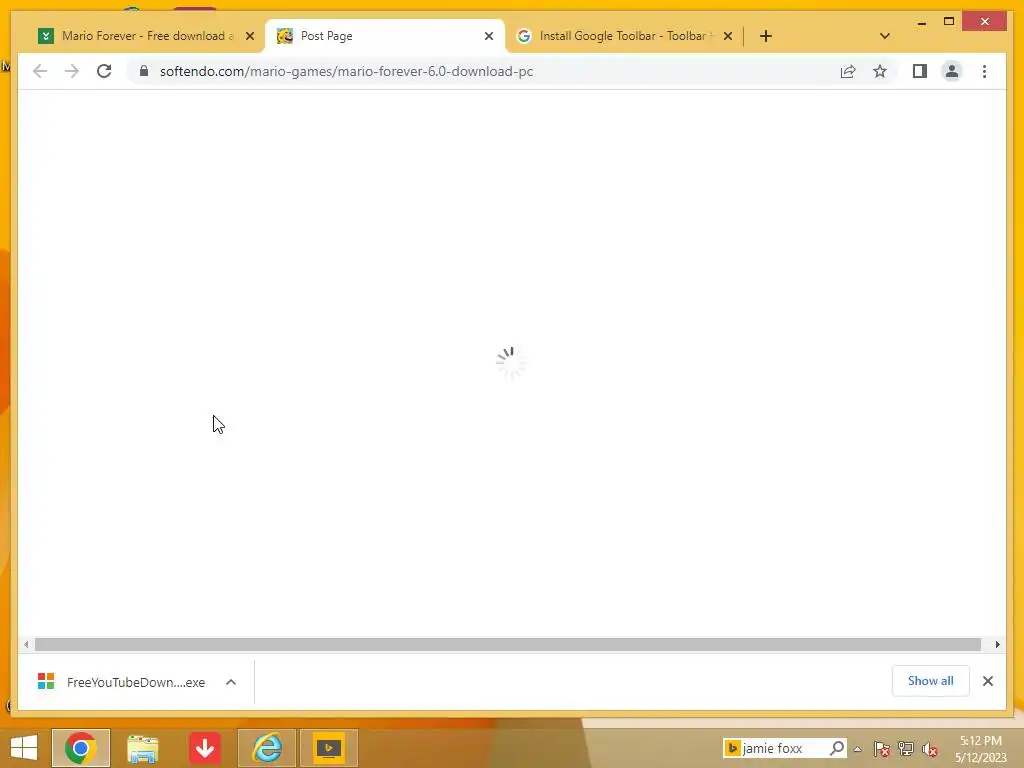The image size is (1024, 768).
Task: Click the muted volume tray icon
Action: tap(930, 748)
